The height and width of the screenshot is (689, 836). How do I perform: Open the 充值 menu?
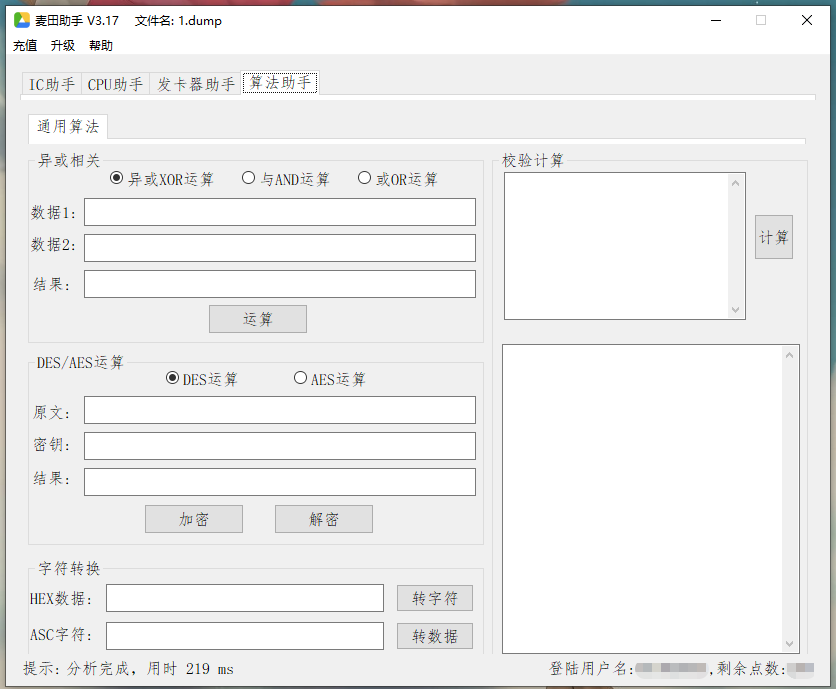[x=24, y=45]
